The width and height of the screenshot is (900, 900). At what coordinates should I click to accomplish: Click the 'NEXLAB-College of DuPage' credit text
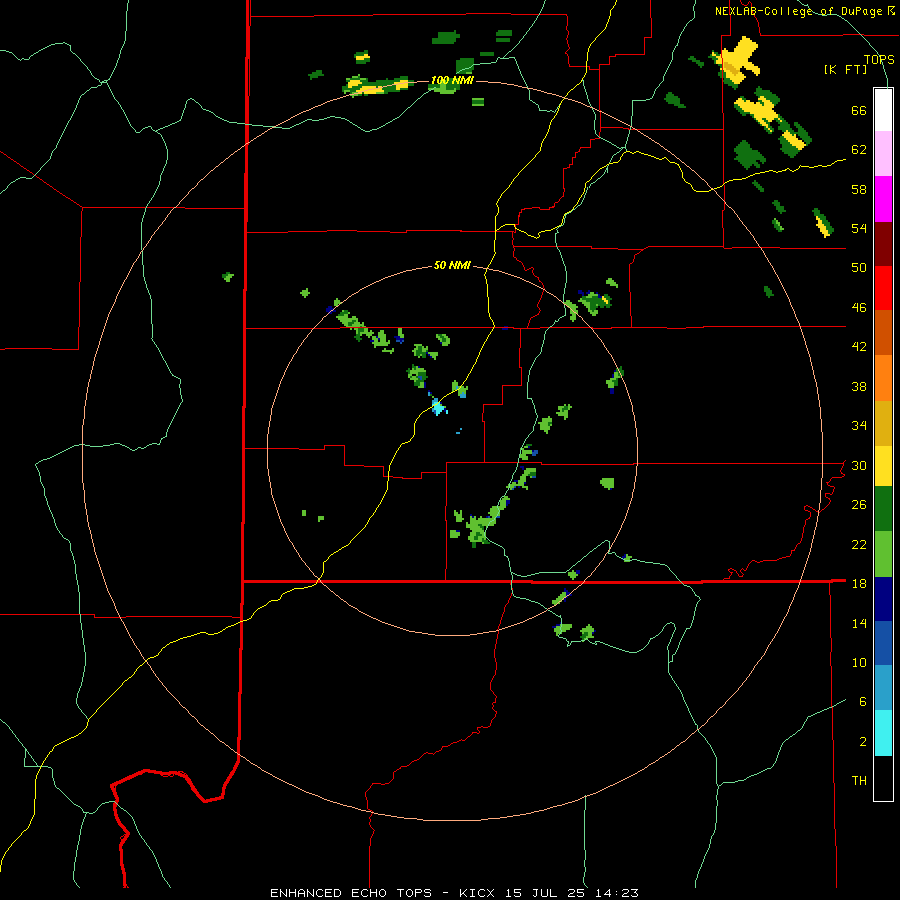click(x=798, y=11)
